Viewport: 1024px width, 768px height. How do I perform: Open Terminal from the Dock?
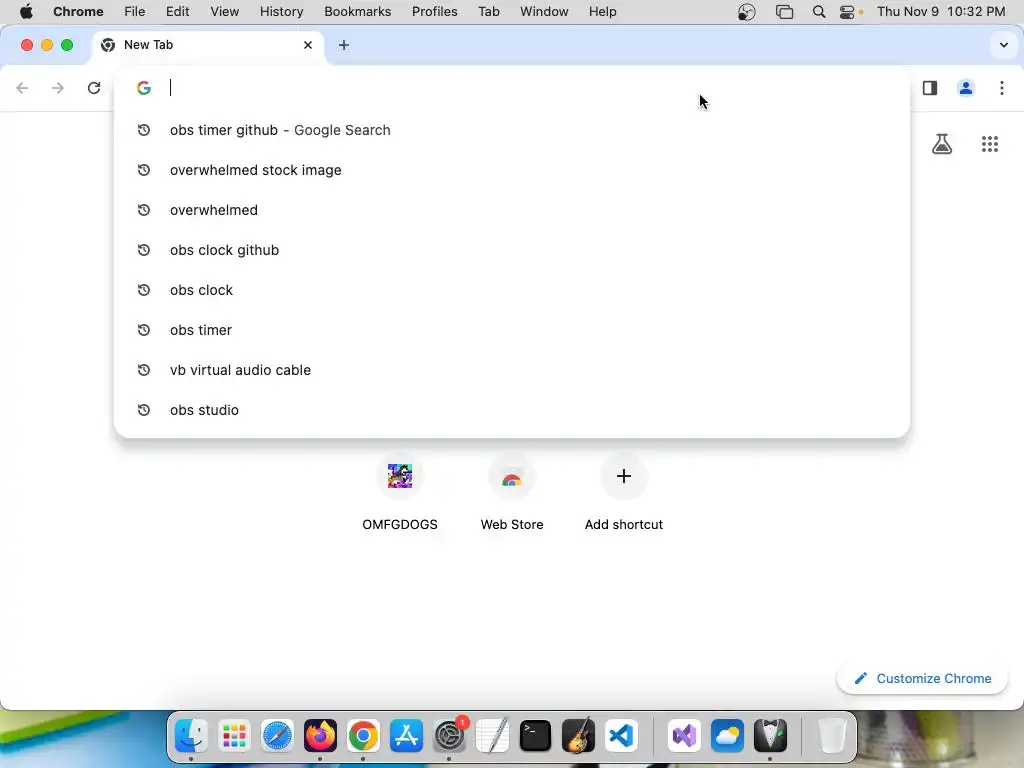(536, 736)
